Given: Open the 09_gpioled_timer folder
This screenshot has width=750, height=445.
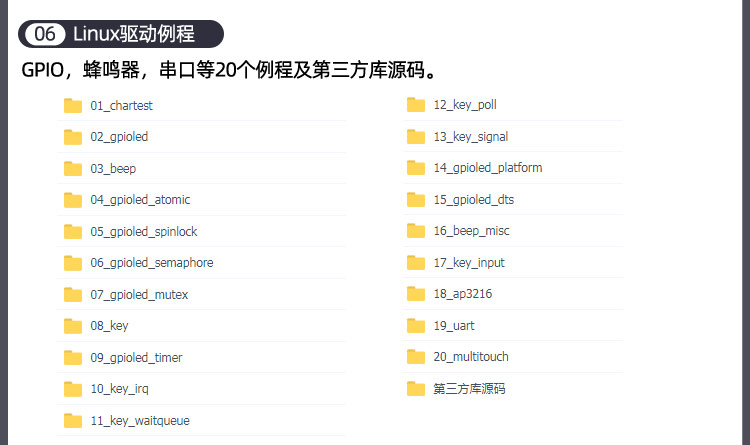Looking at the screenshot, I should pos(136,358).
